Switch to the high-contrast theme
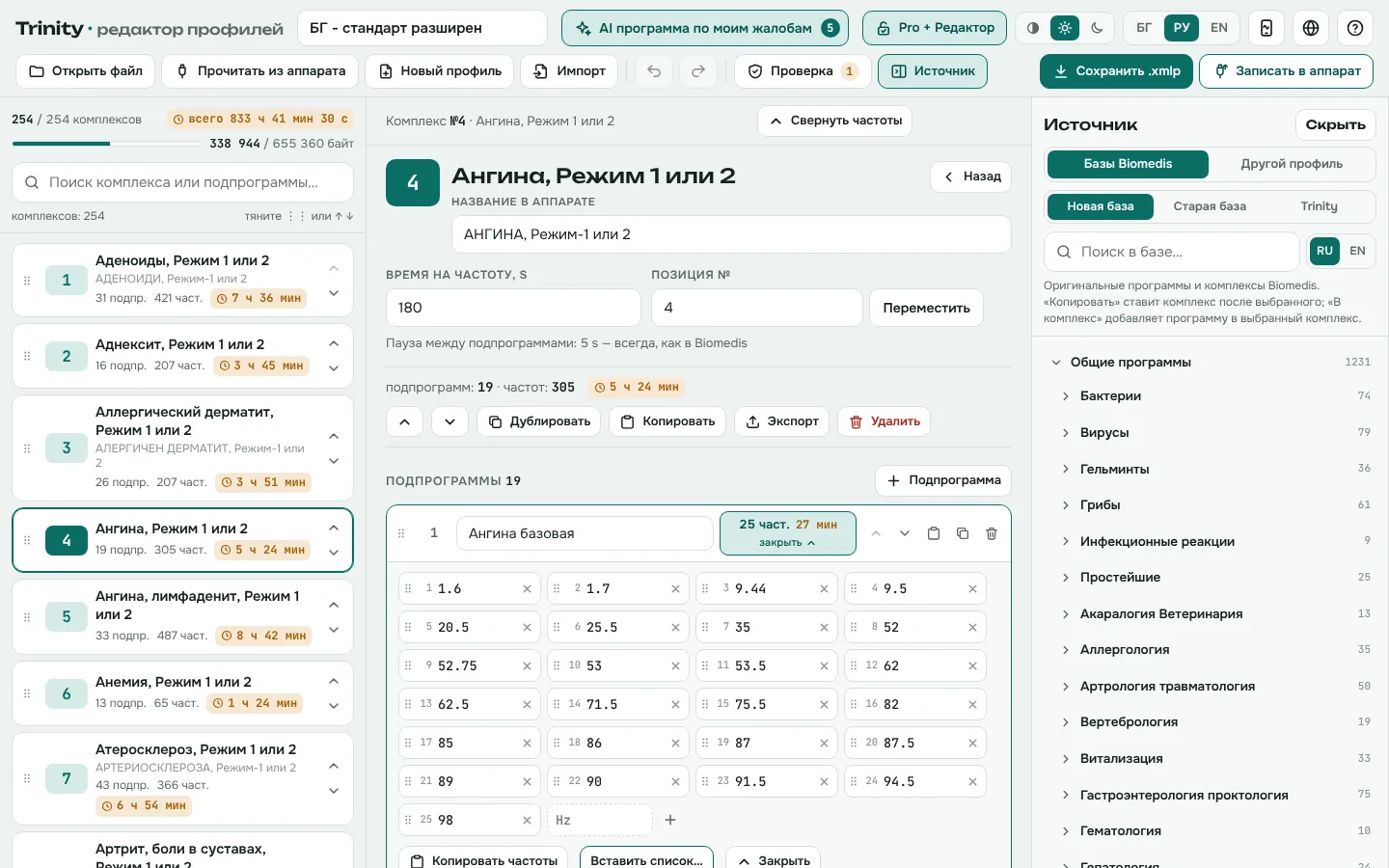This screenshot has height=868, width=1389. point(1033,28)
